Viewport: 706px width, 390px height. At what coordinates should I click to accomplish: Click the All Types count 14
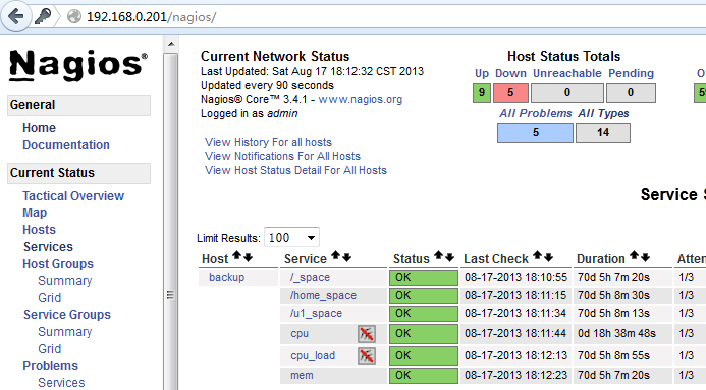coord(603,133)
